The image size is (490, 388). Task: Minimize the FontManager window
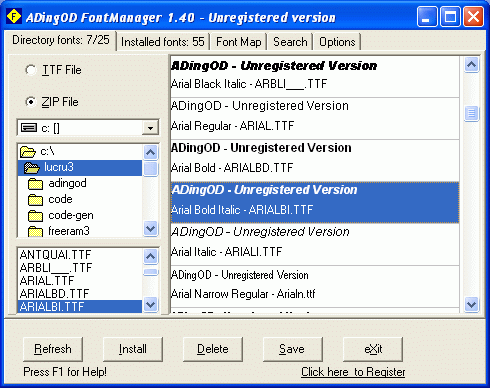[427, 16]
